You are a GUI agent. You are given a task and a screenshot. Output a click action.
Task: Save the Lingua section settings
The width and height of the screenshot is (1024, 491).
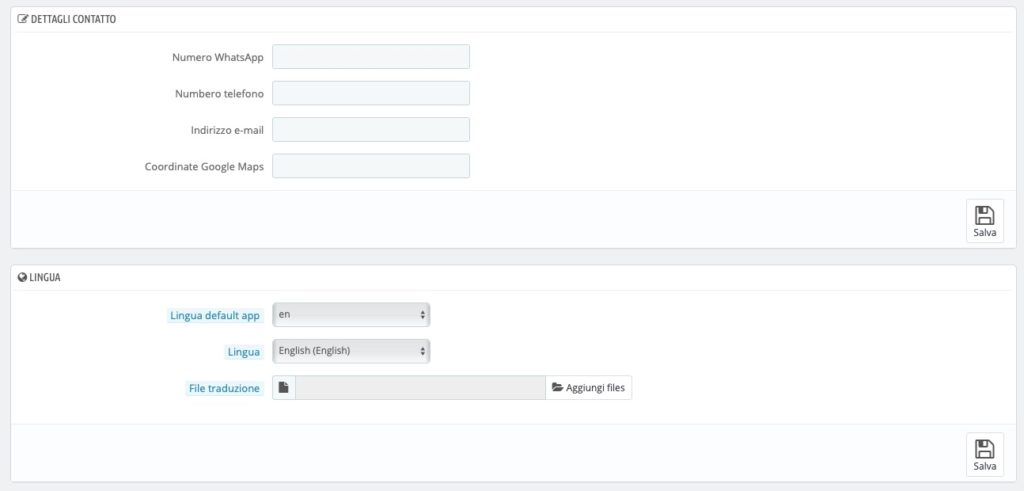pyautogui.click(x=985, y=454)
